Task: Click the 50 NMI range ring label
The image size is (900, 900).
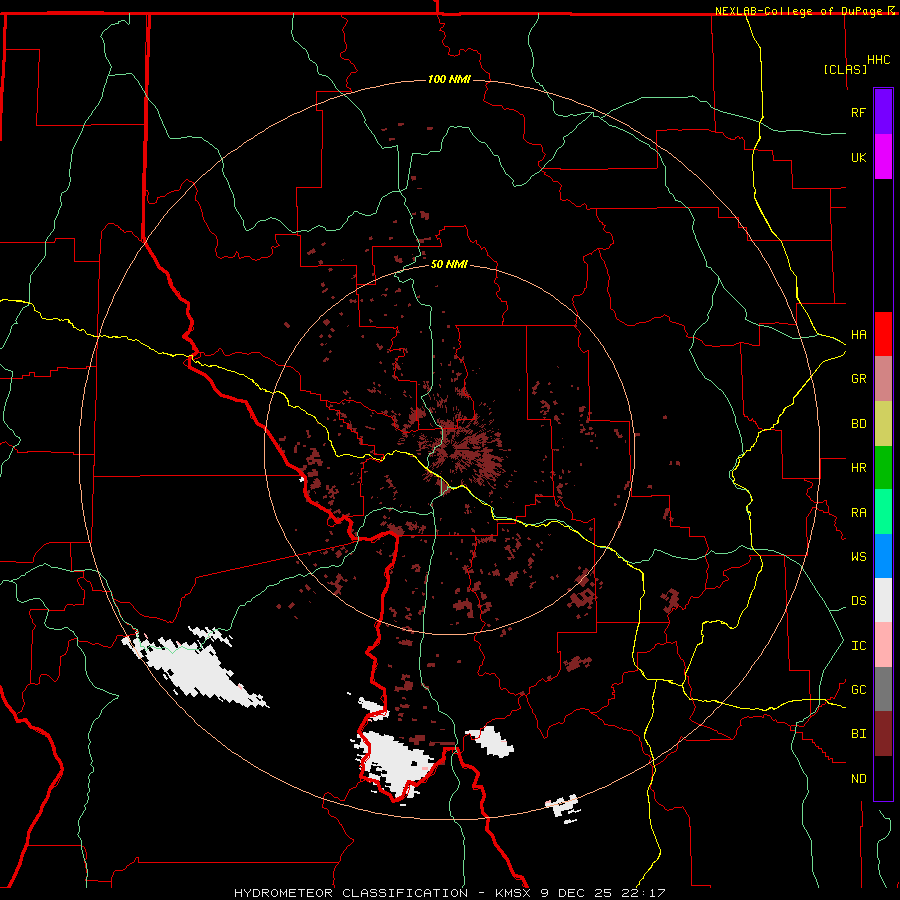Action: coord(449,264)
